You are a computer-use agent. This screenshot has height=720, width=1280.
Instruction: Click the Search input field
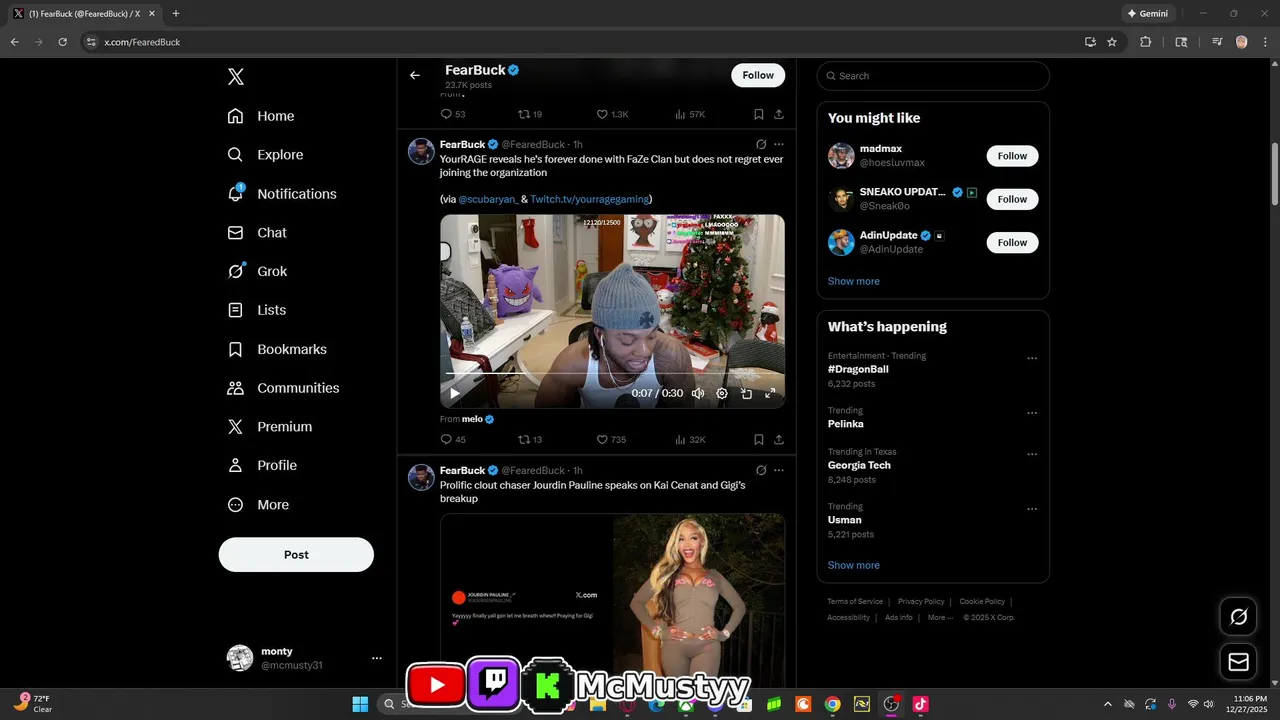point(933,76)
